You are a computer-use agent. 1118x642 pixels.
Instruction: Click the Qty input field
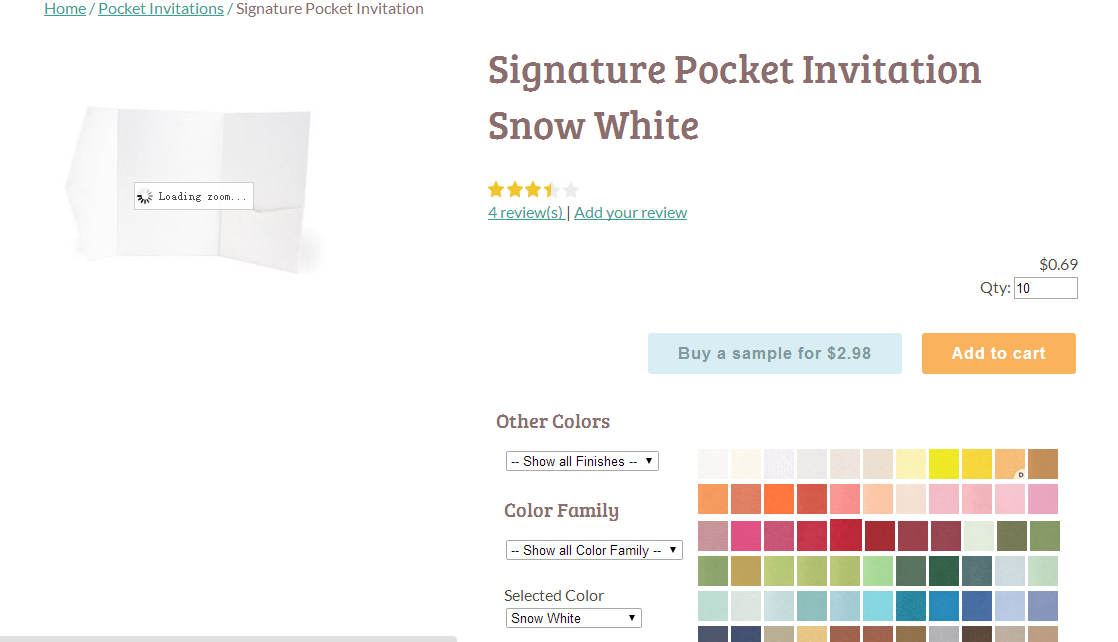point(1045,288)
